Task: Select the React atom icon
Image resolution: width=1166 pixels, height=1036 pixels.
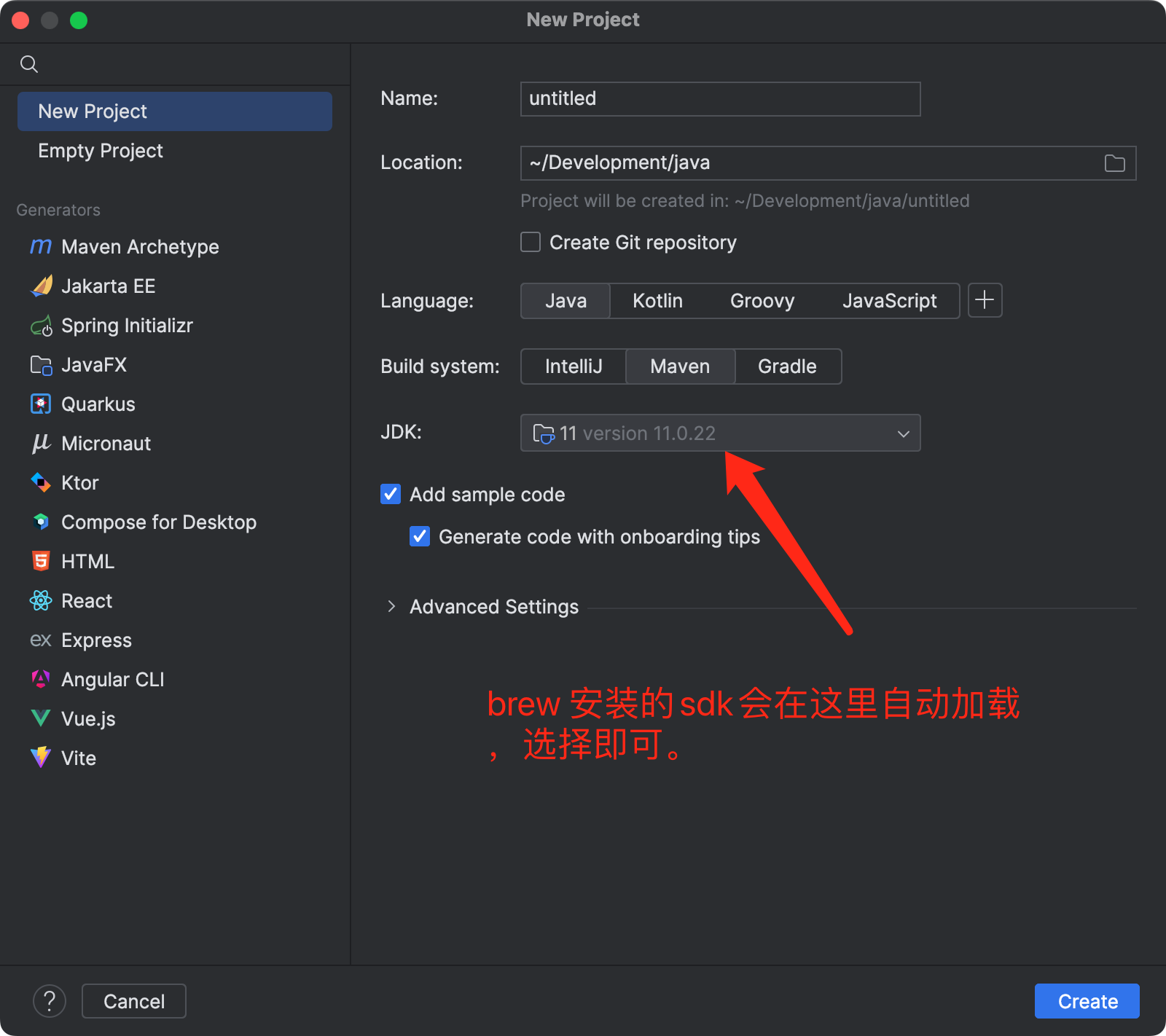Action: tap(41, 601)
